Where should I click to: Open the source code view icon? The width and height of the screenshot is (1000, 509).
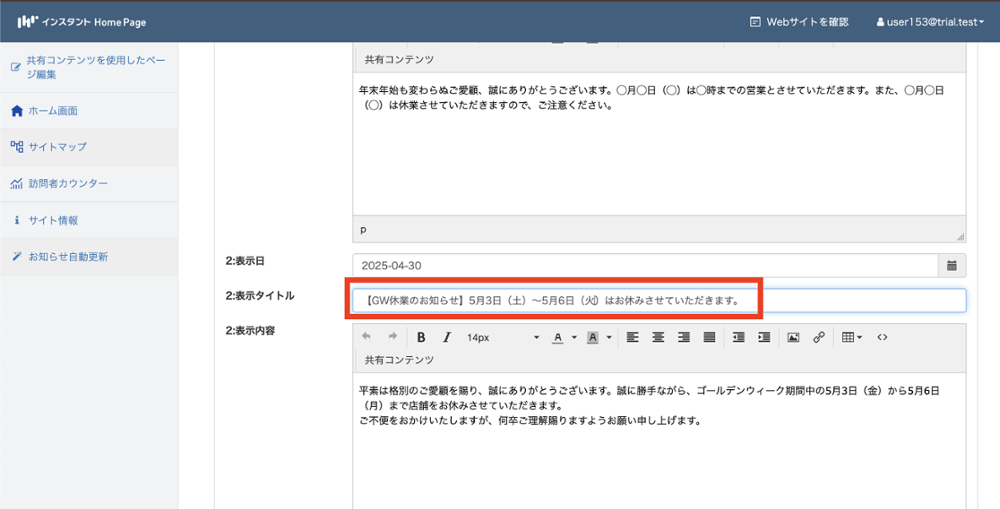882,338
